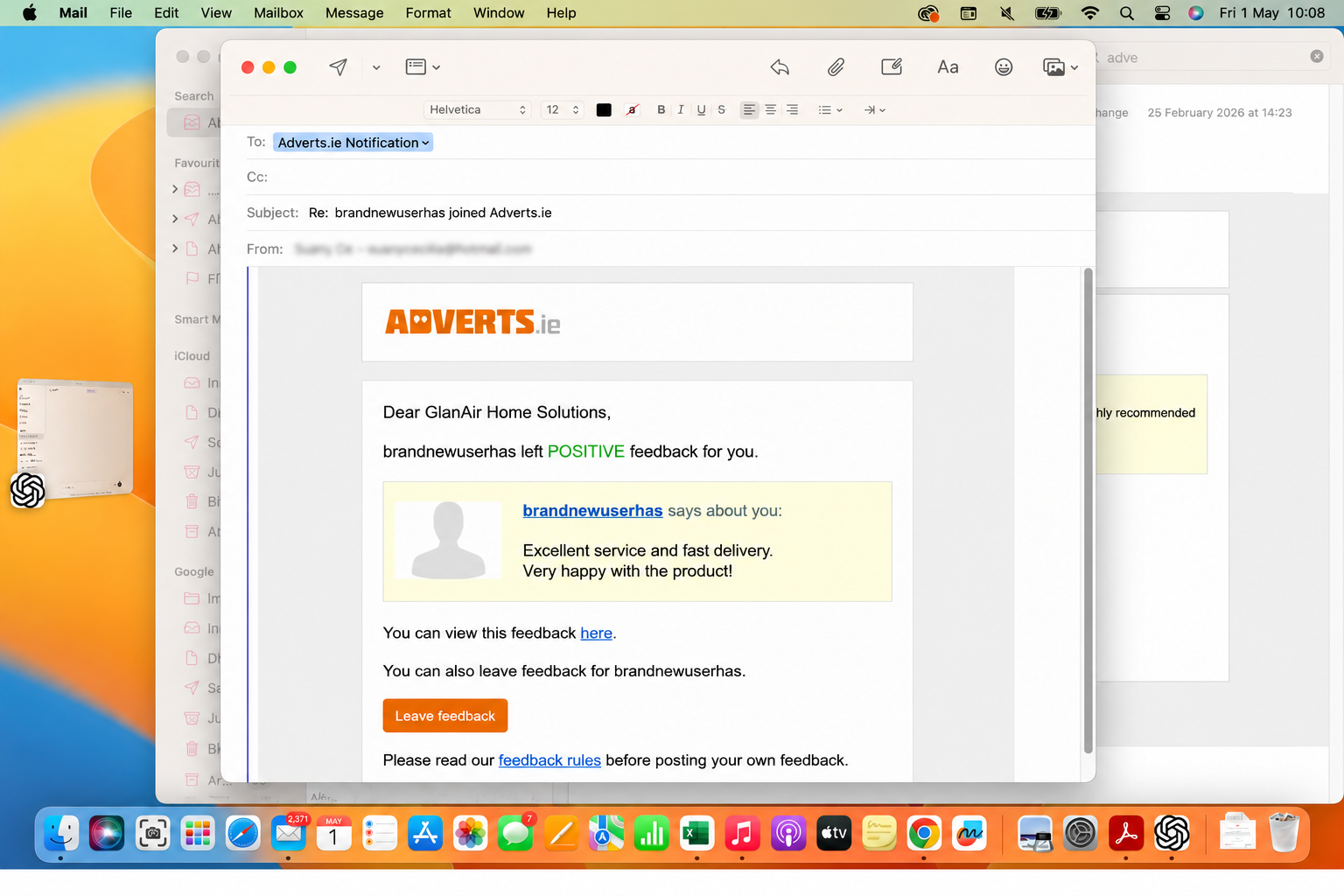Select the iCloud Sent paper plane icon in sidebar
The height and width of the screenshot is (896, 1344).
[x=192, y=443]
